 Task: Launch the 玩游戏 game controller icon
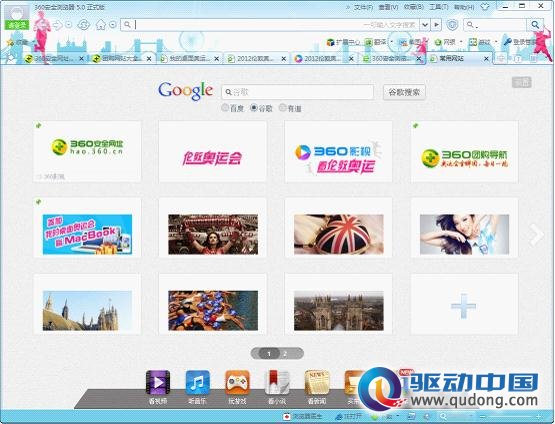(237, 382)
